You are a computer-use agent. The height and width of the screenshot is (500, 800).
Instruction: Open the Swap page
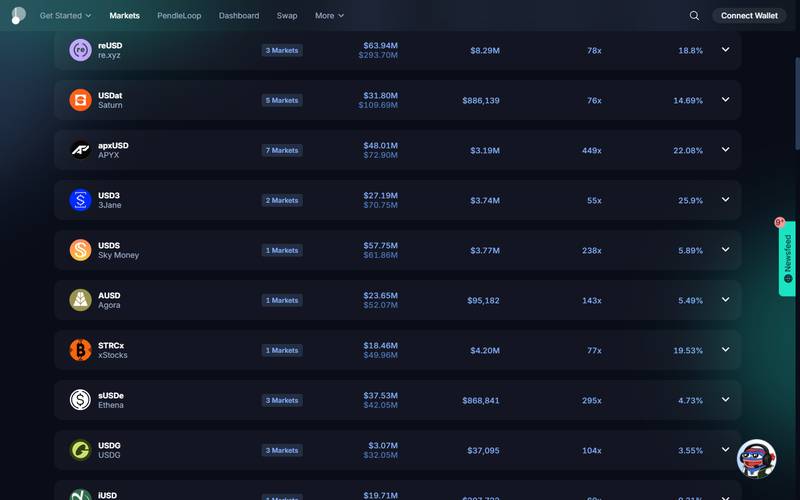(287, 16)
